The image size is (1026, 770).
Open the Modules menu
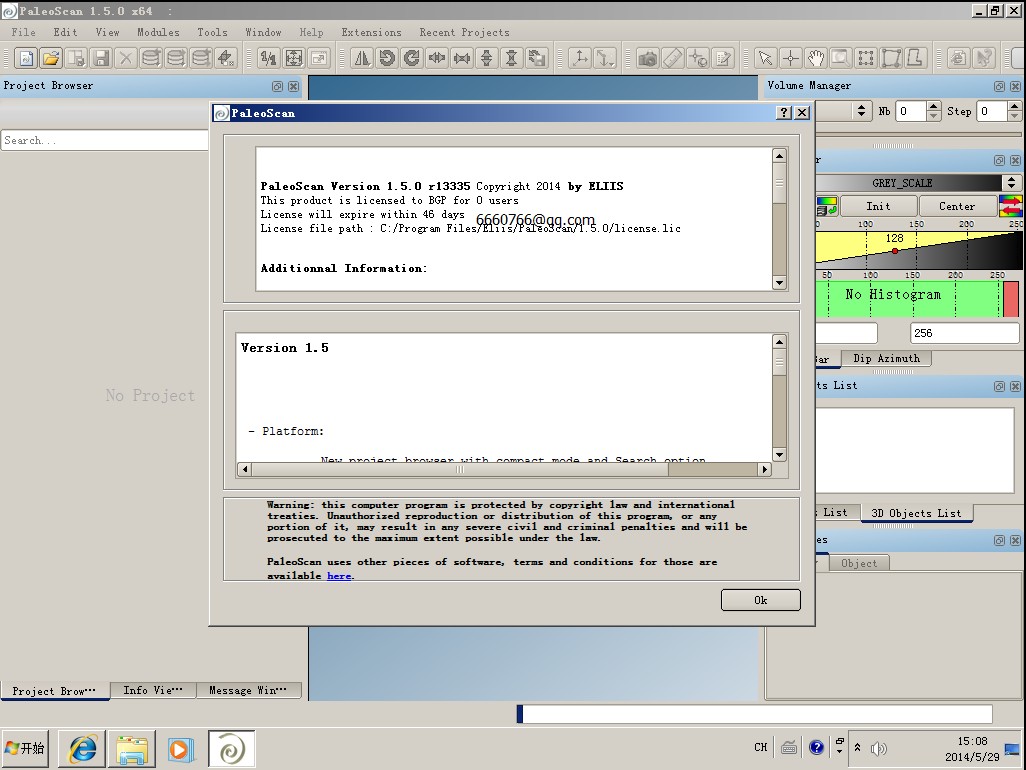tap(158, 32)
